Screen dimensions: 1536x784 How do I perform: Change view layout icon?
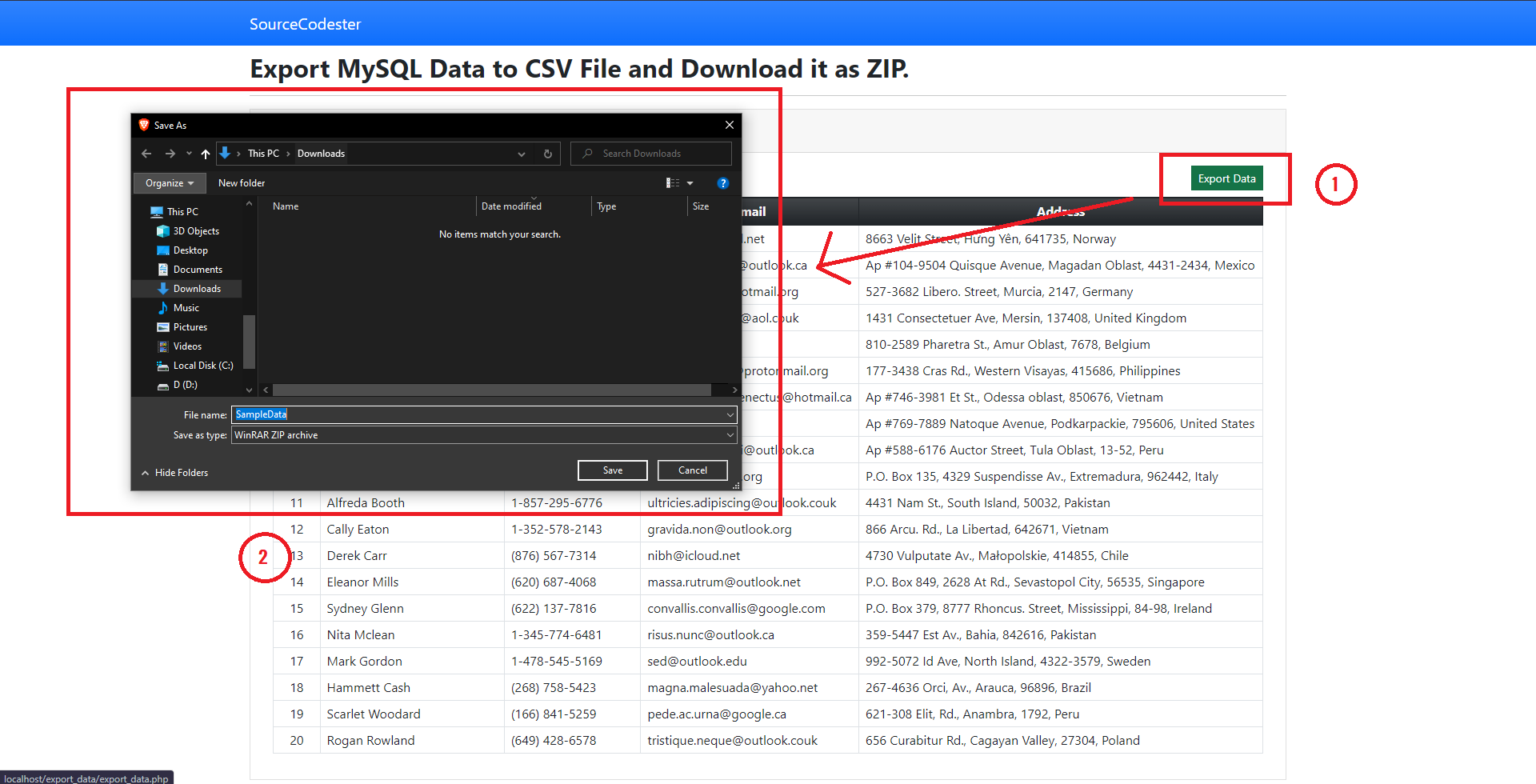pos(673,183)
